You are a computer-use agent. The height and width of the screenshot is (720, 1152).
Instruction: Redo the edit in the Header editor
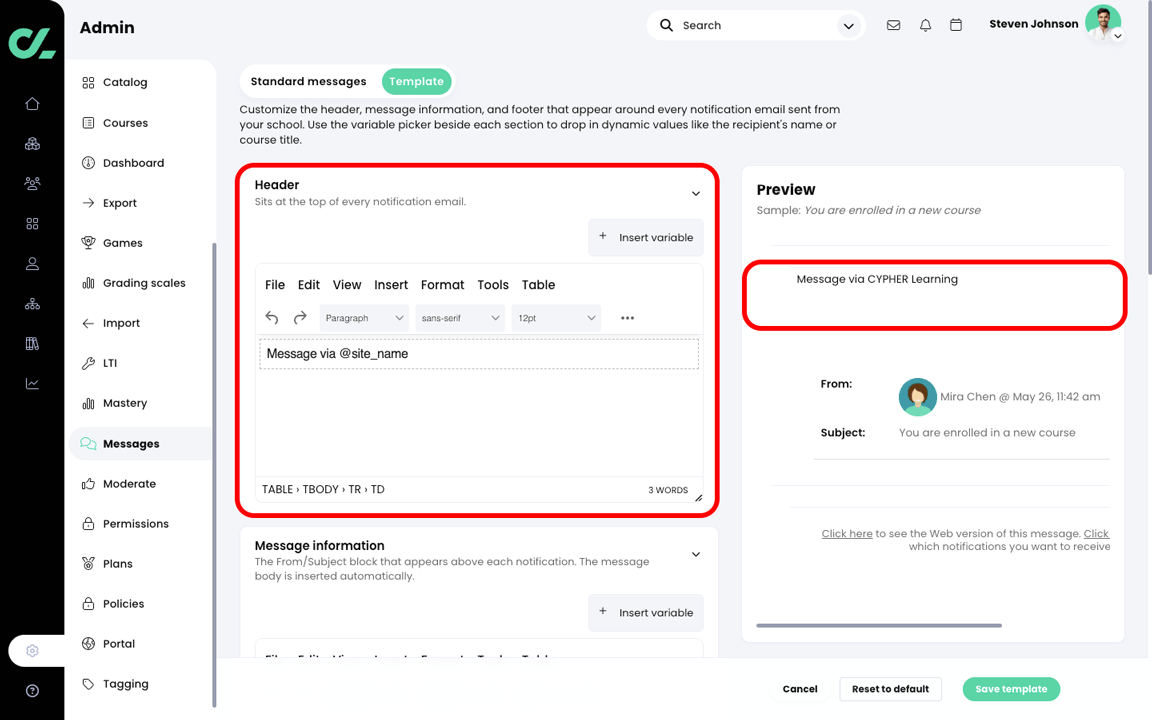300,317
